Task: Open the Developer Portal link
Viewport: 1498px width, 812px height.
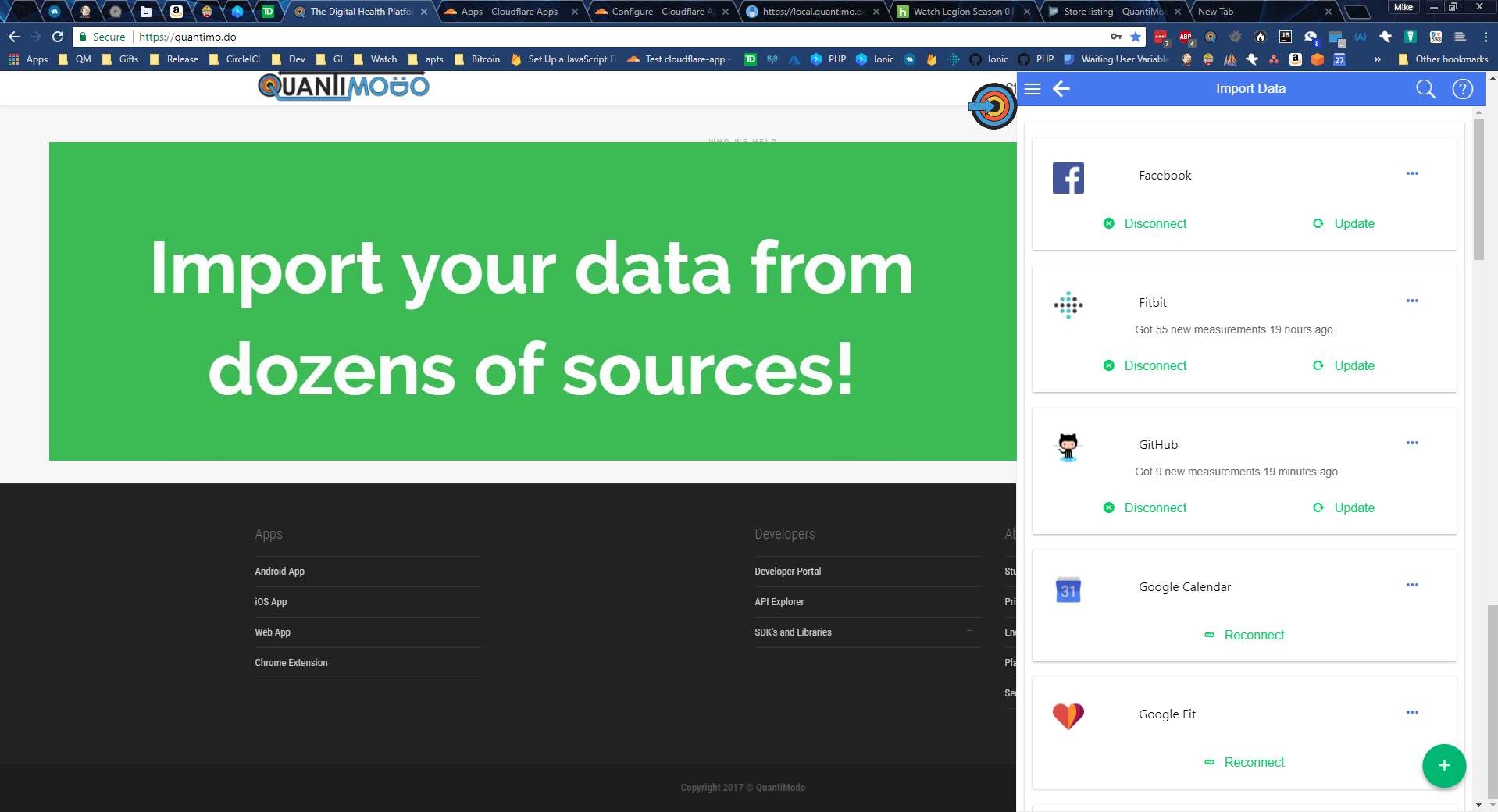Action: (x=788, y=572)
